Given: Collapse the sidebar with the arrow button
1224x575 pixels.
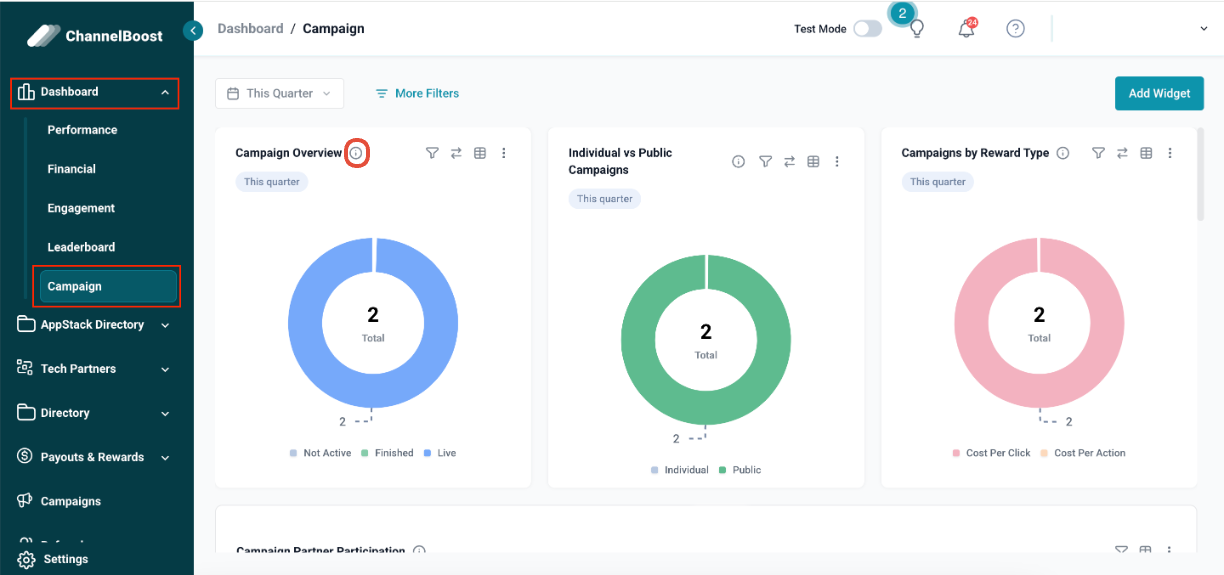Looking at the screenshot, I should pyautogui.click(x=193, y=30).
